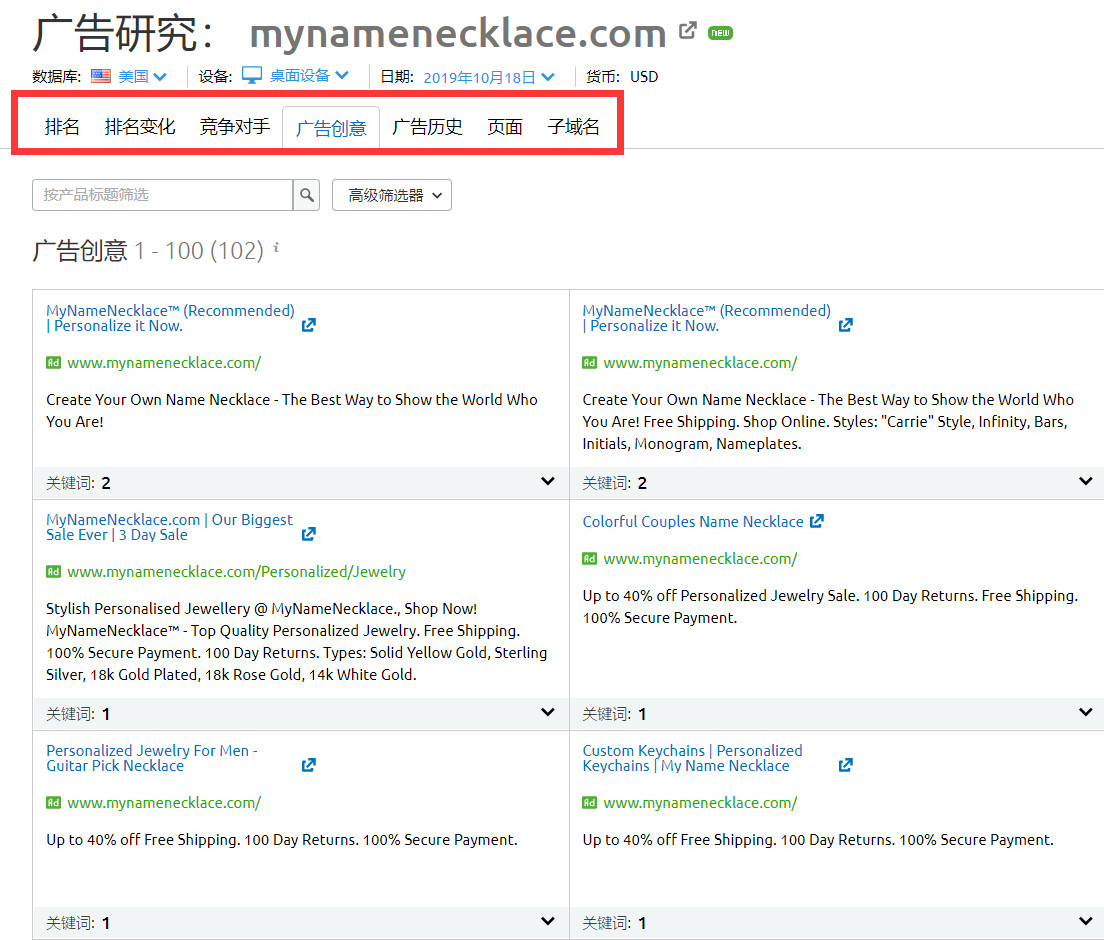Screen dimensions: 1104x940
Task: Expand keywords for Colorful Couples Name Necklace ad
Action: point(1085,713)
